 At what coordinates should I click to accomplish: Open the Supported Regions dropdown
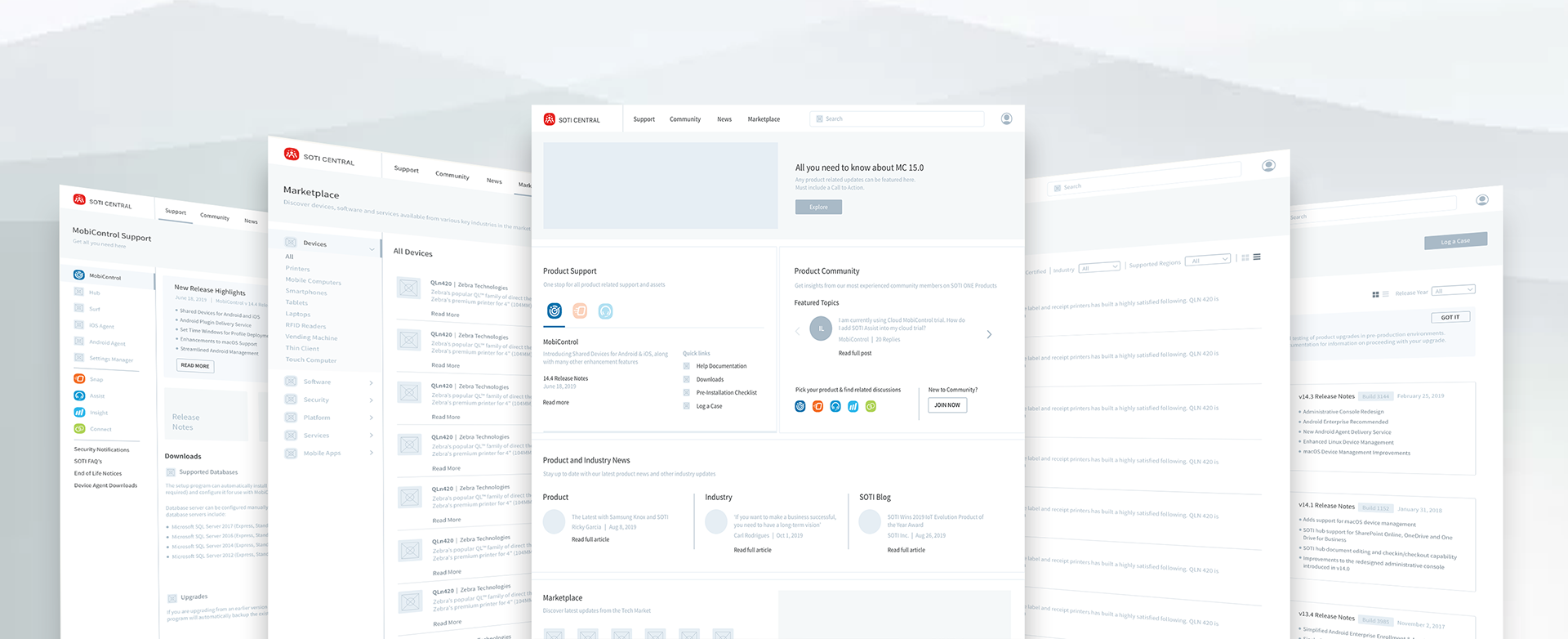[1208, 260]
